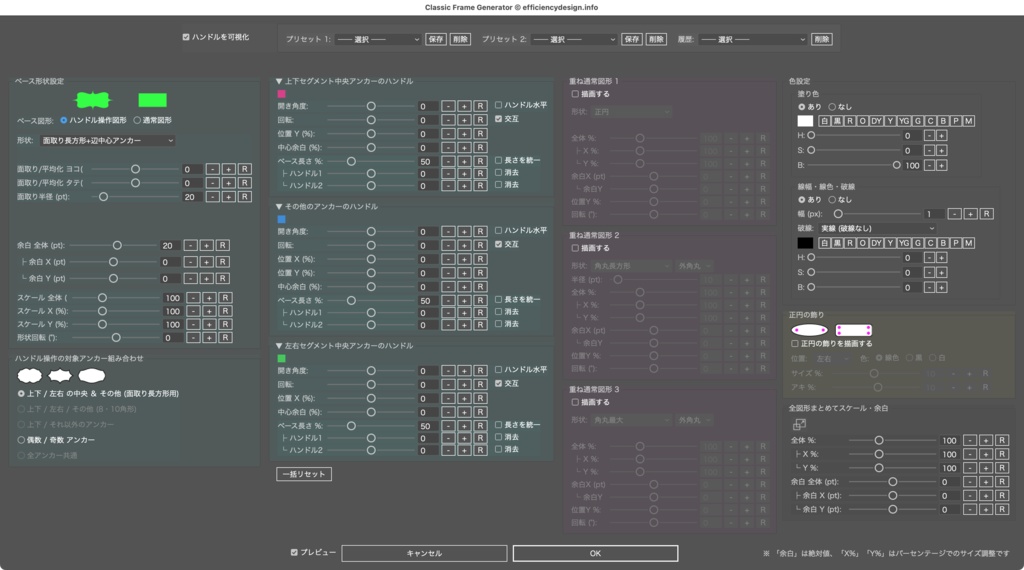Click the first white cloud-shaped anchor combination icon
This screenshot has height=570, width=1024.
[29, 375]
